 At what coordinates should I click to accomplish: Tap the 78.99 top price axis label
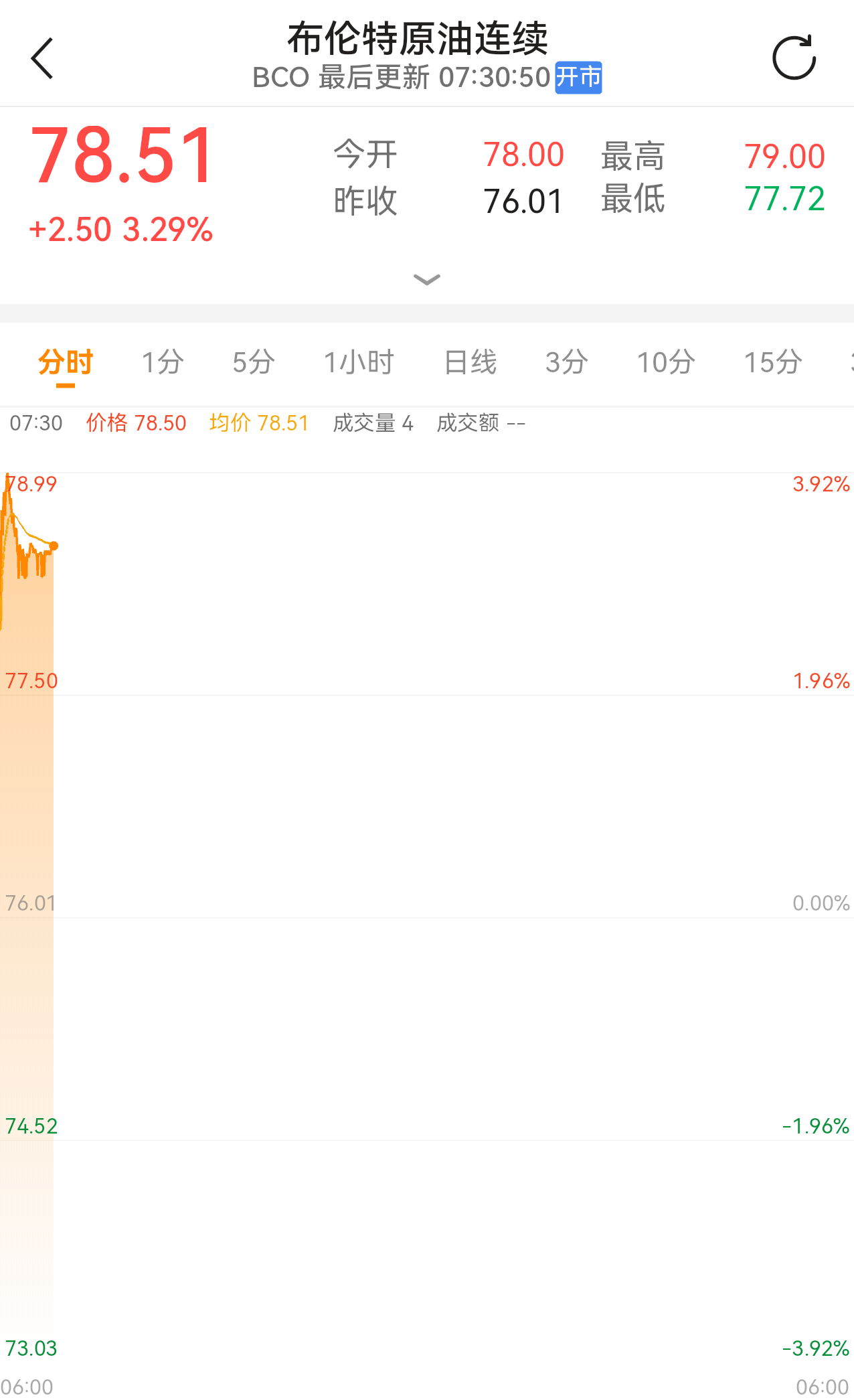click(31, 483)
